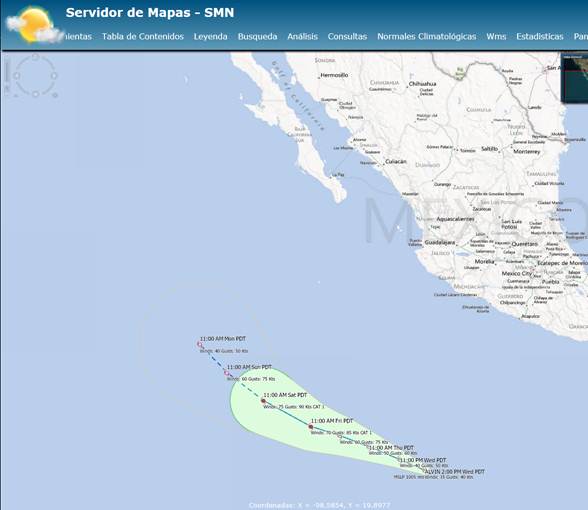588x510 pixels.
Task: Open Normales Climatológicas menu
Action: (426, 36)
